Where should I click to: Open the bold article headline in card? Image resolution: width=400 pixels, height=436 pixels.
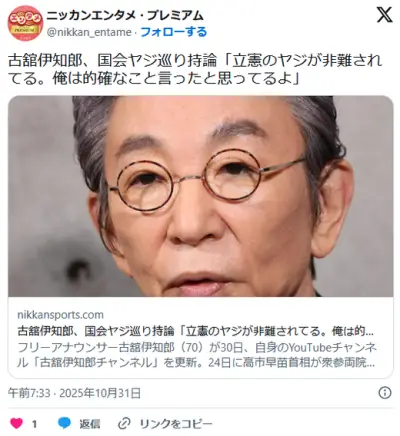pyautogui.click(x=195, y=331)
